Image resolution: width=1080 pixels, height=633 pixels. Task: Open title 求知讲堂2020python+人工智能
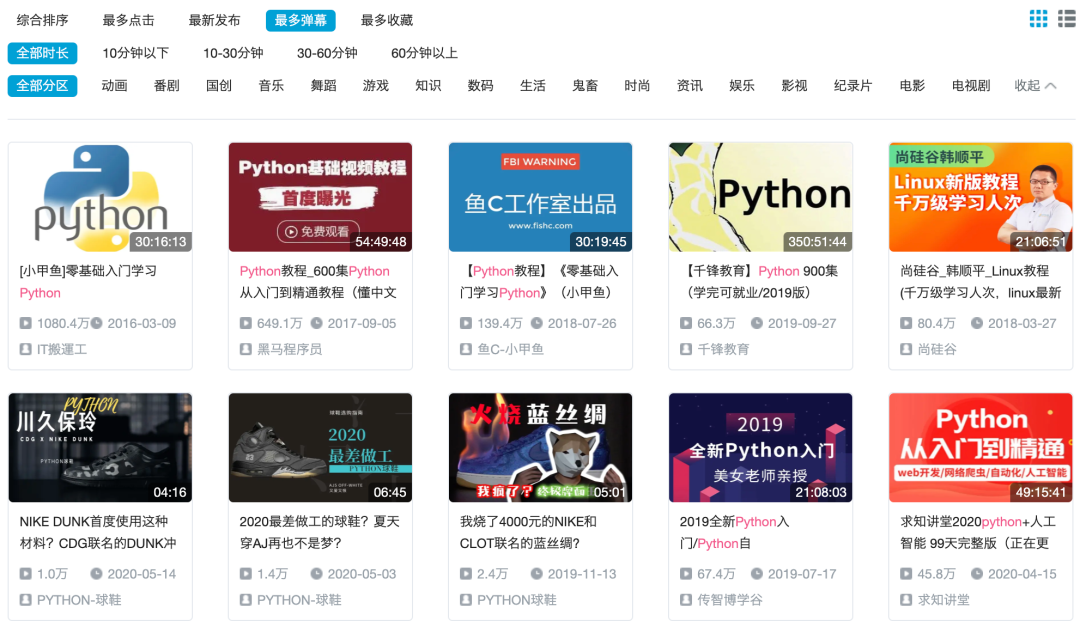[x=978, y=532]
